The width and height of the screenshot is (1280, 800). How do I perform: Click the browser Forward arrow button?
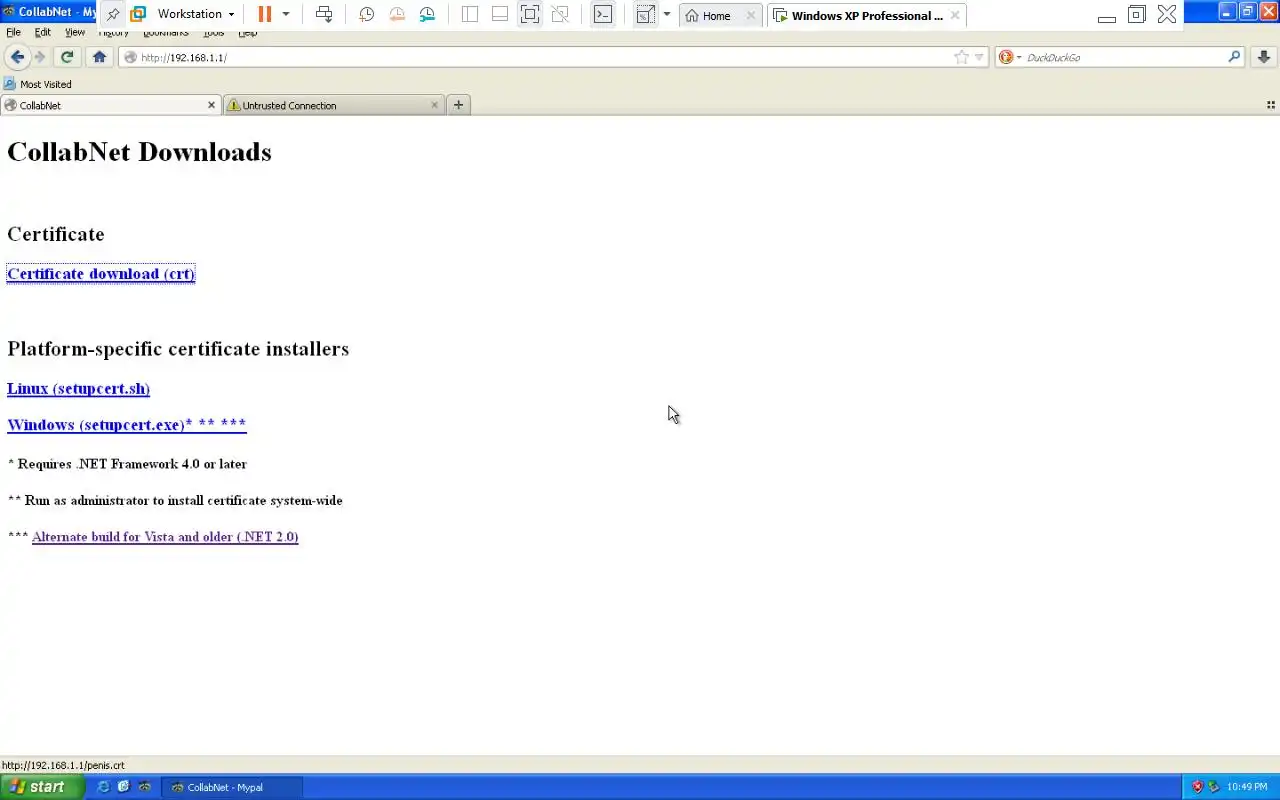pyautogui.click(x=40, y=57)
